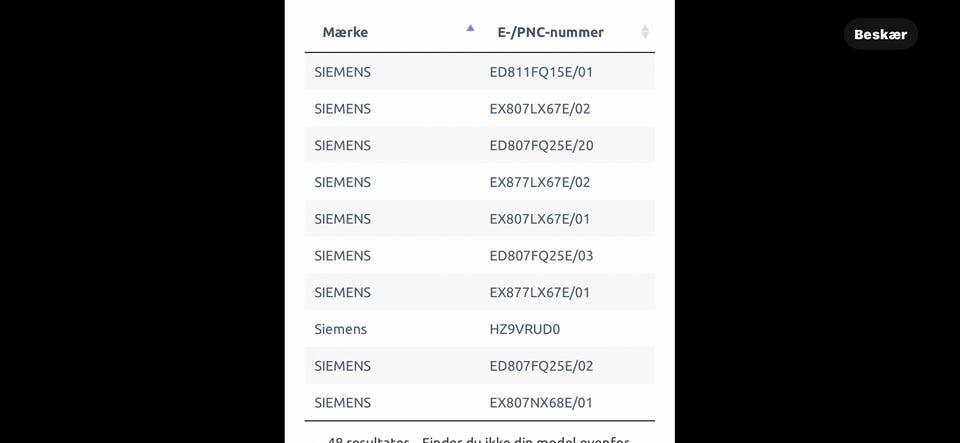Click the lowercase Siemens brand cell
Image resolution: width=960 pixels, height=443 pixels.
click(x=340, y=329)
